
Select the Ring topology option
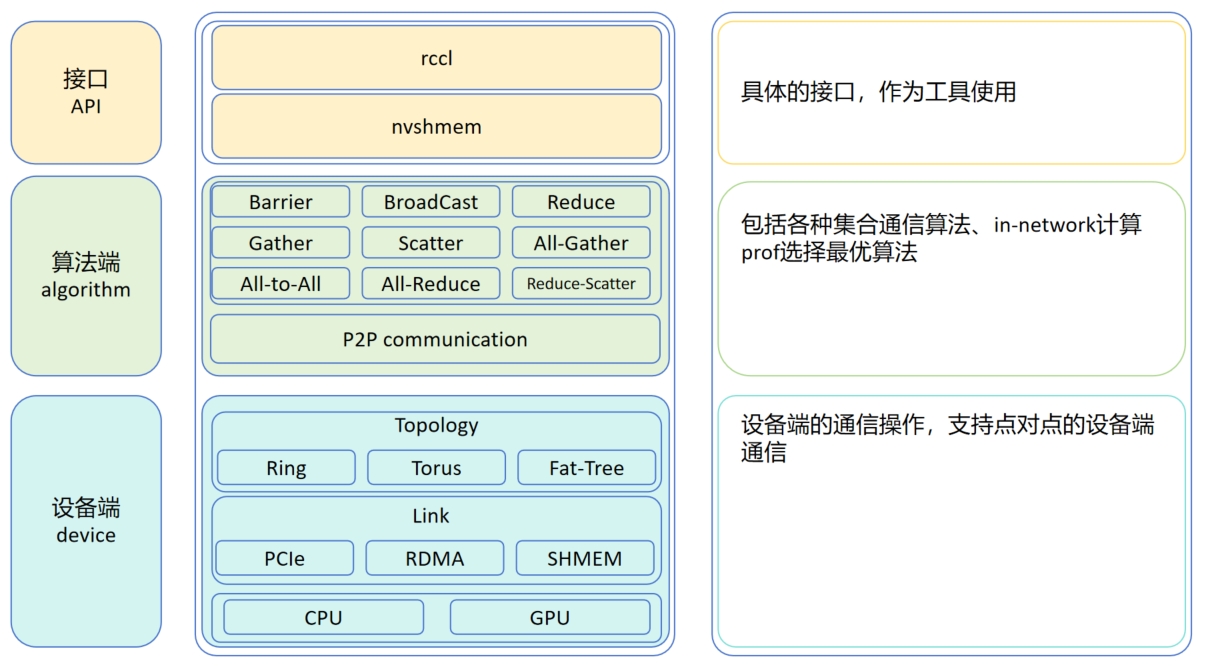[x=284, y=467]
